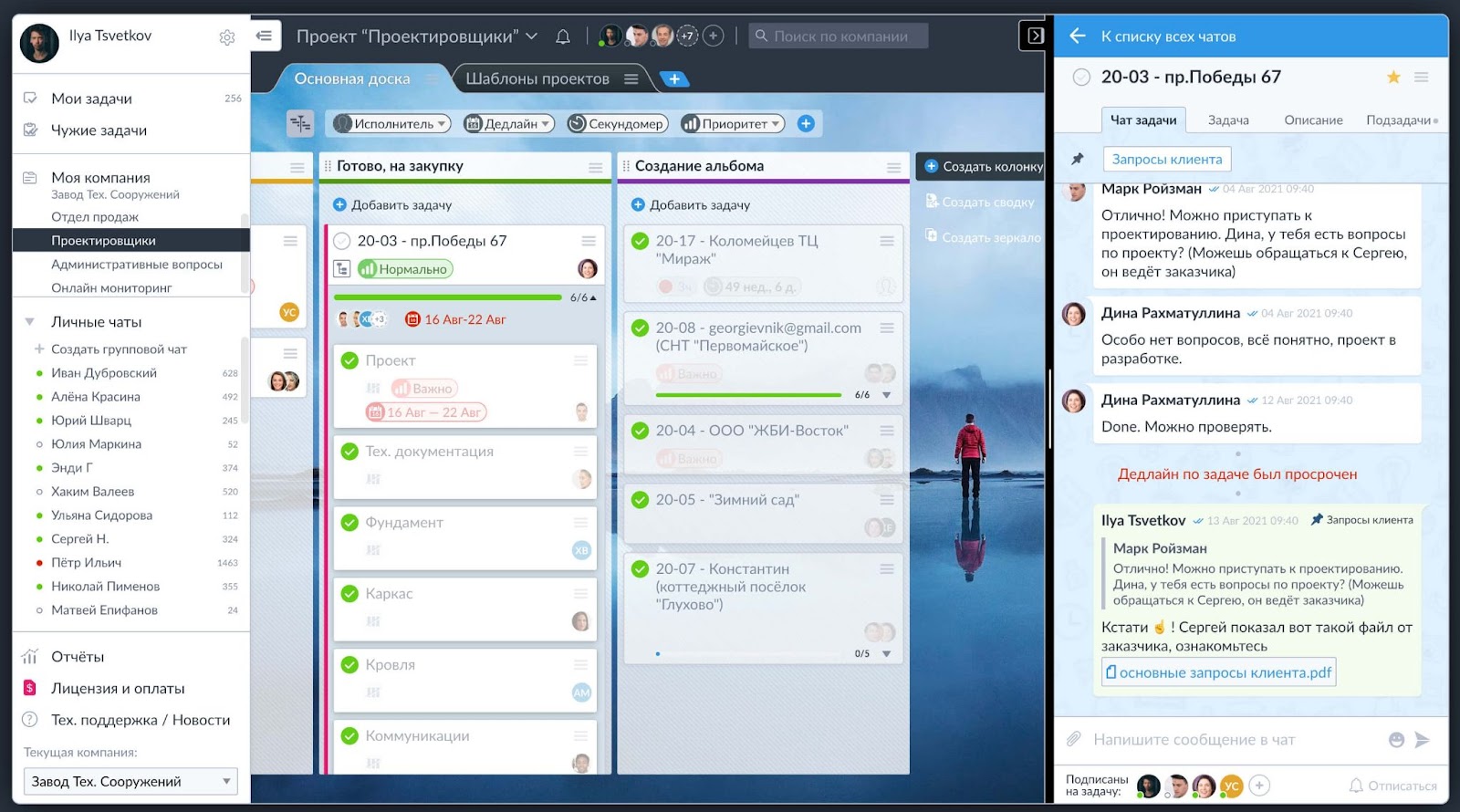
Task: Open card menu for task 20-03
Action: click(589, 241)
